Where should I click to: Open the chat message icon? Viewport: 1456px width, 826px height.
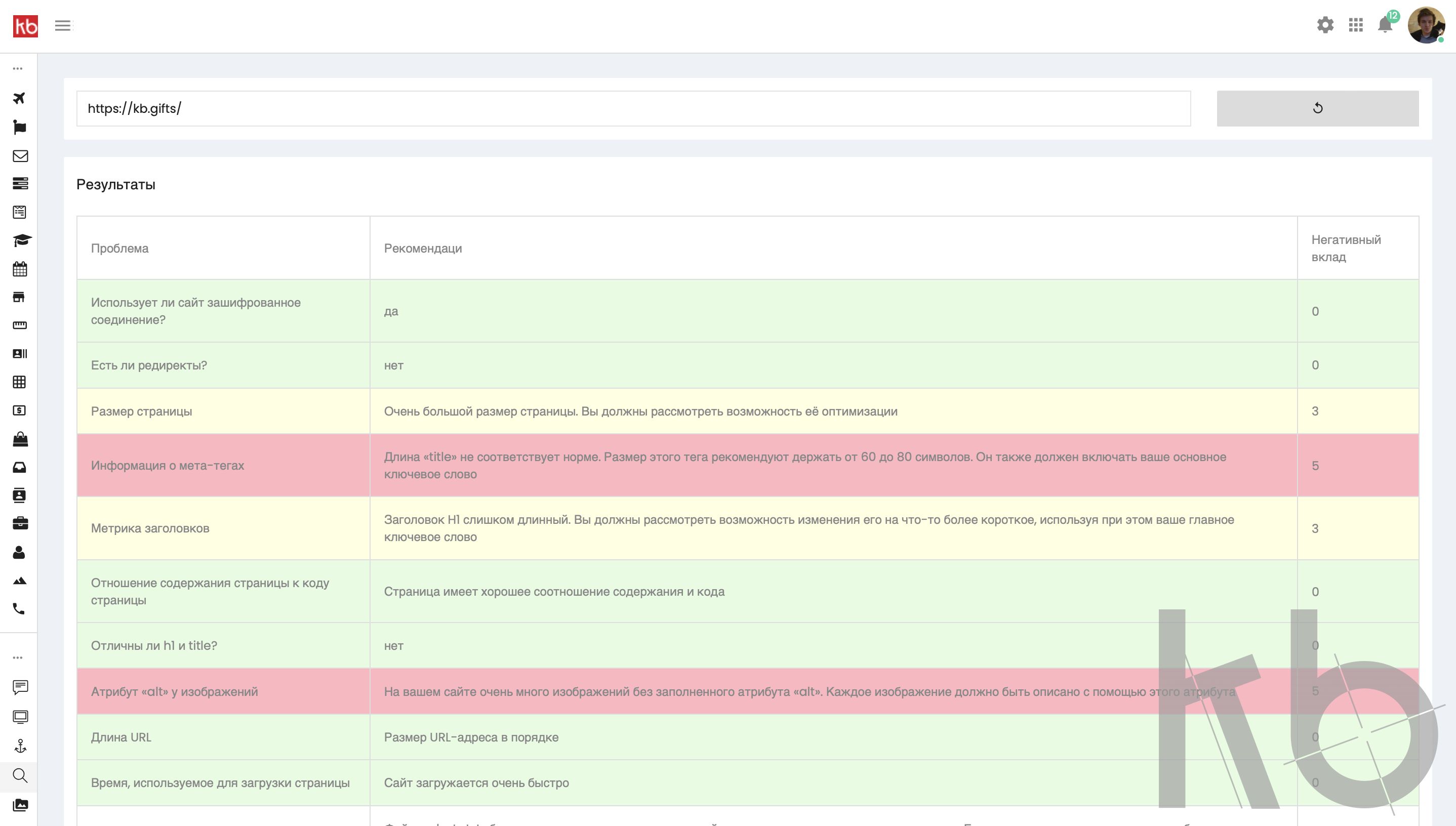coord(20,687)
